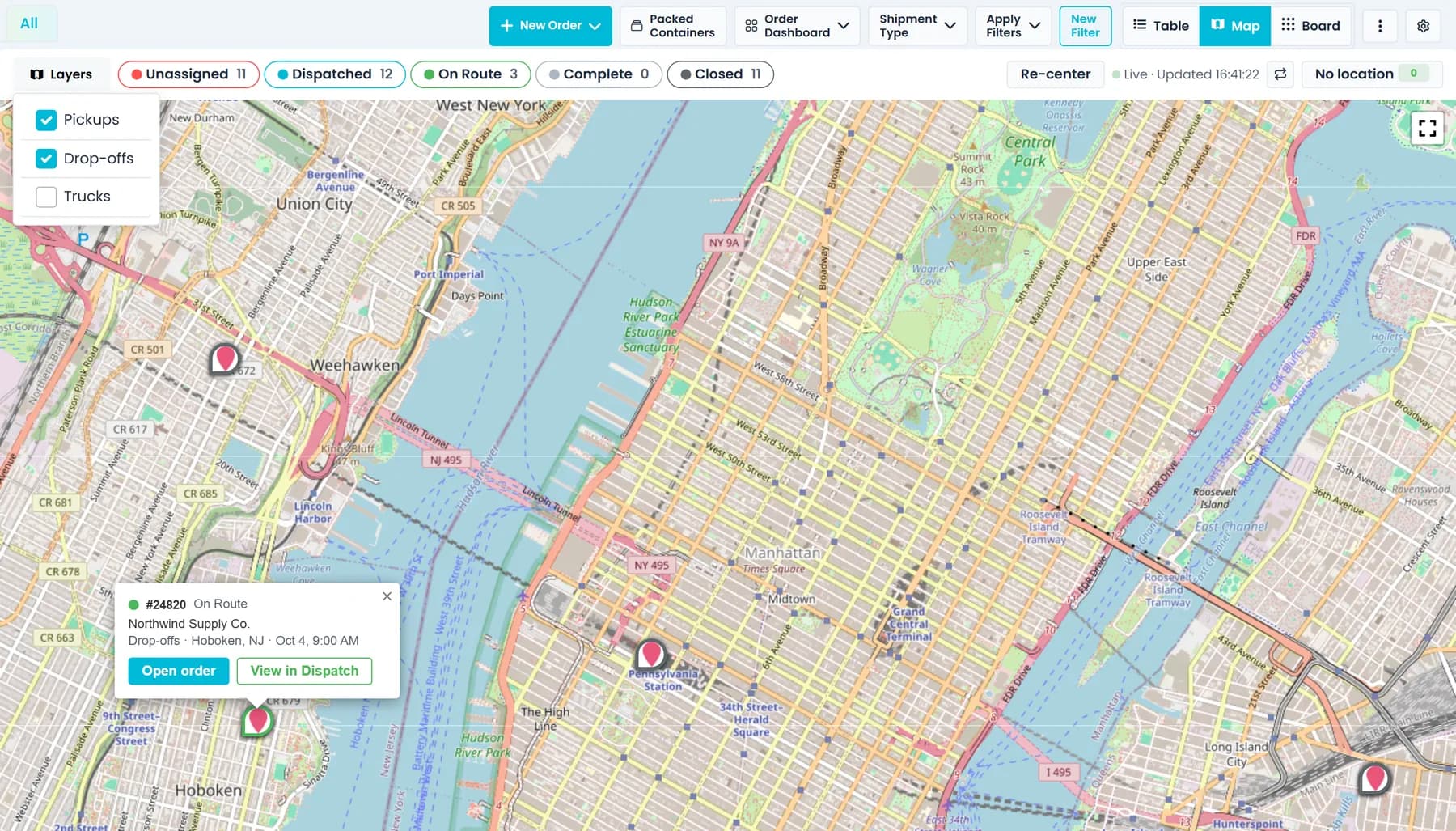
Task: Click the Packed Containers button
Action: pyautogui.click(x=674, y=26)
